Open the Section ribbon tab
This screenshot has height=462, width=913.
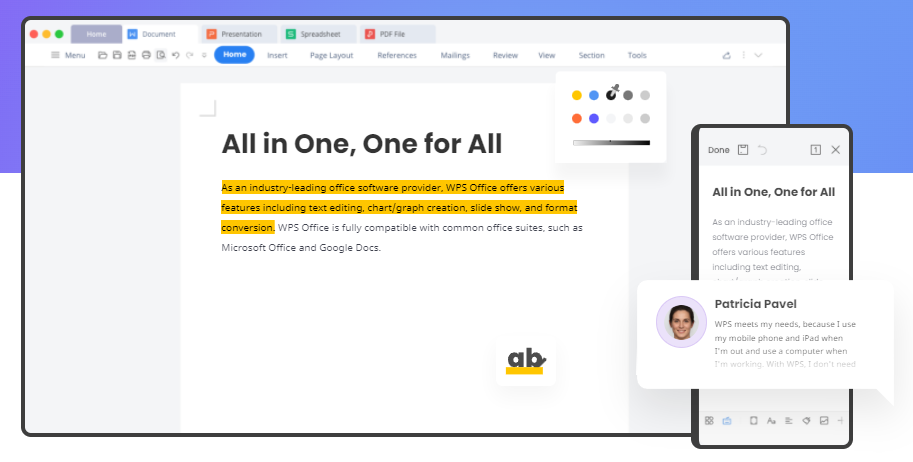[592, 55]
